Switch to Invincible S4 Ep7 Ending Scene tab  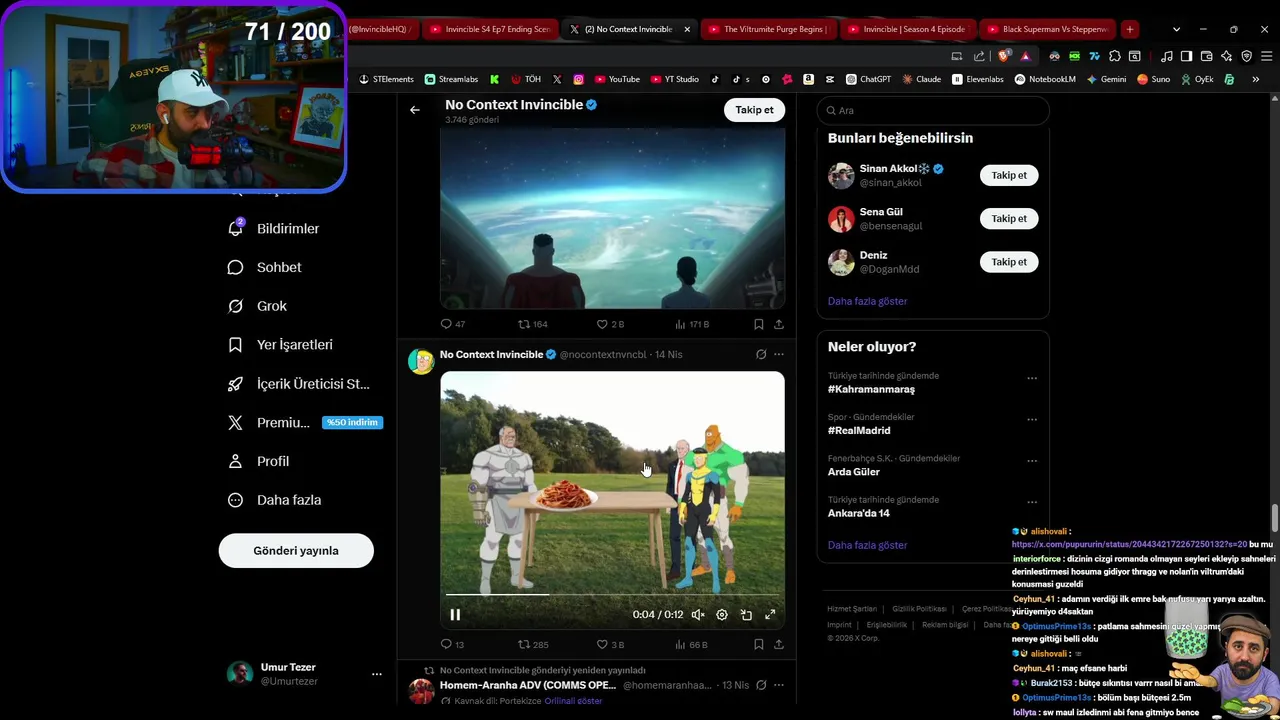(x=489, y=29)
